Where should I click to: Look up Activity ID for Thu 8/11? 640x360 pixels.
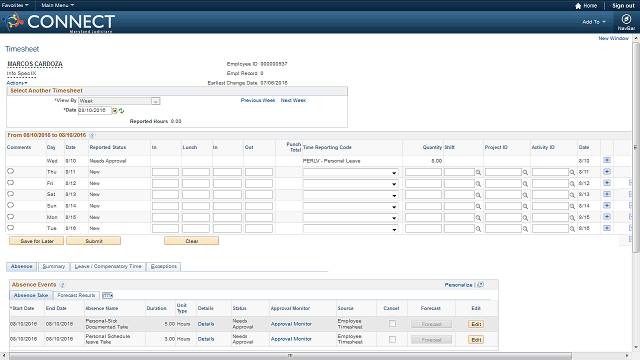coord(572,173)
